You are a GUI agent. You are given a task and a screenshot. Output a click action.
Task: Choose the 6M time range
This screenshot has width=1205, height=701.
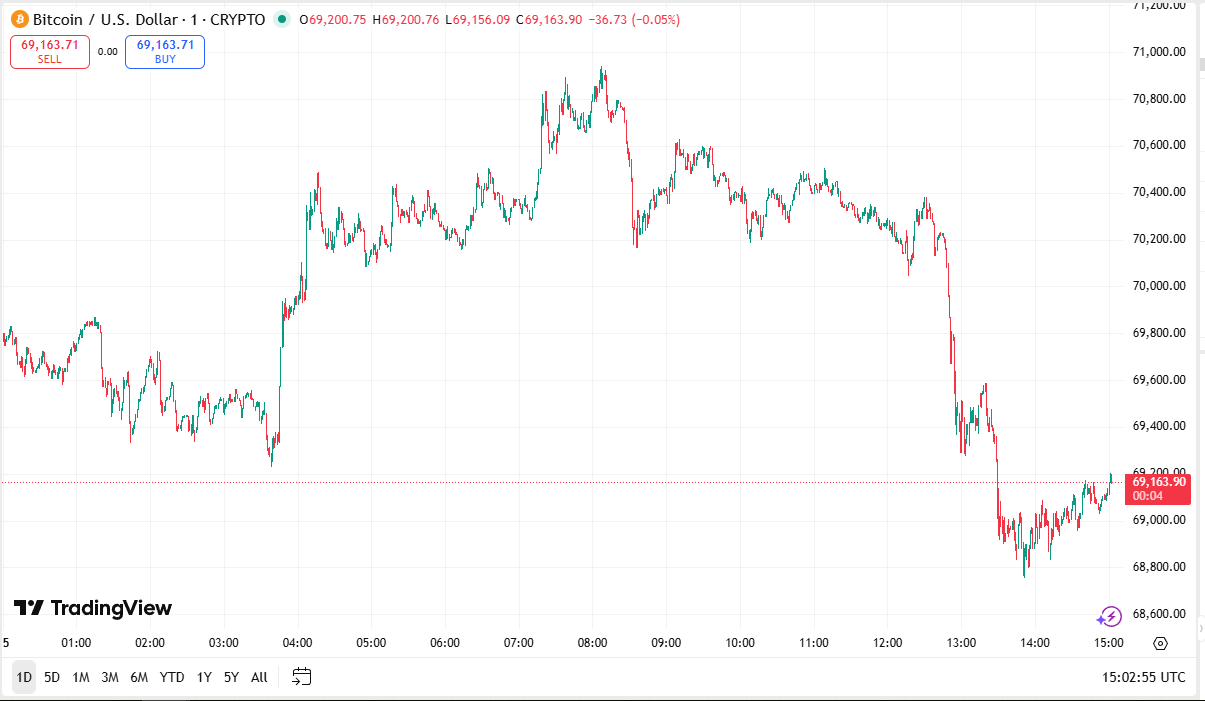pos(139,677)
